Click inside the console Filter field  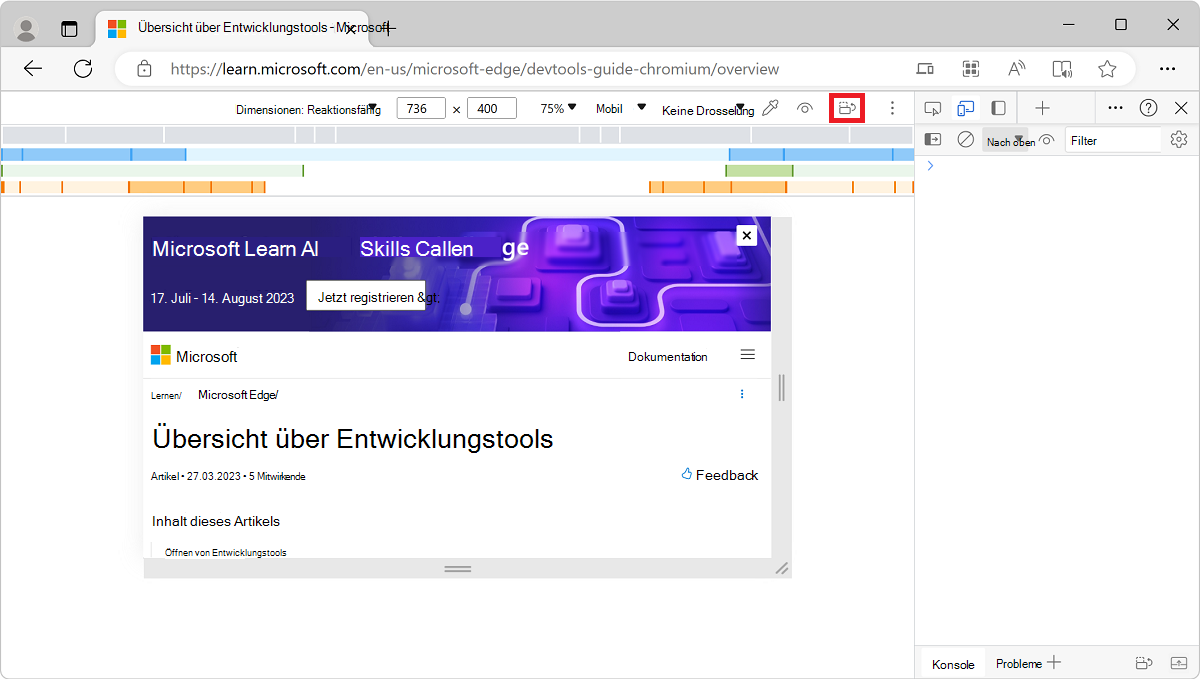(x=1113, y=139)
